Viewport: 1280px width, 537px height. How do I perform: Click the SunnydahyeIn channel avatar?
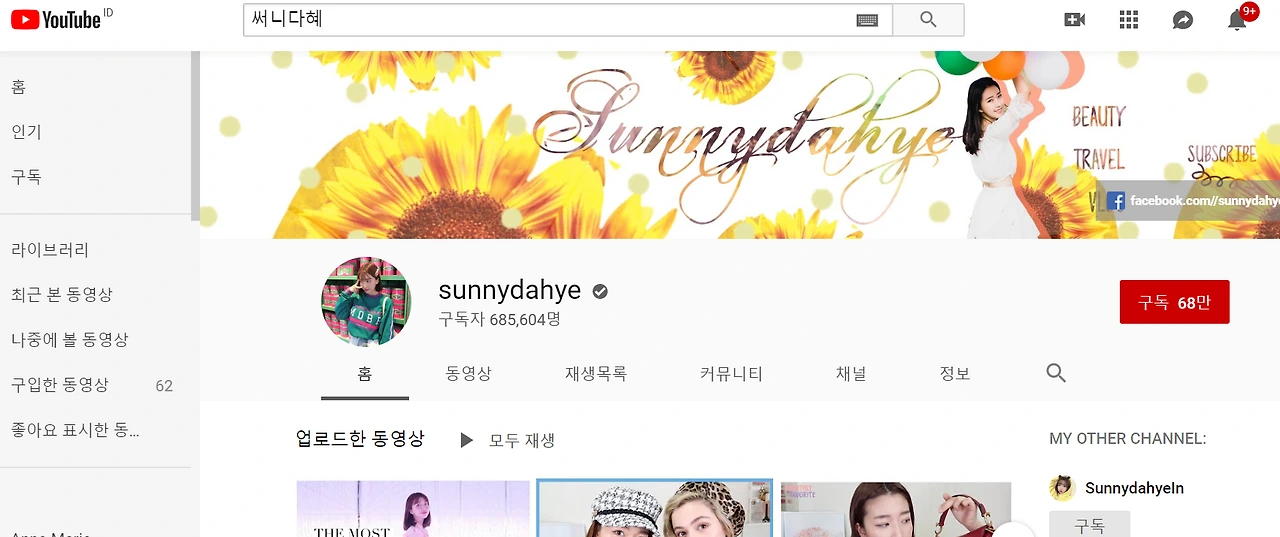point(1062,488)
